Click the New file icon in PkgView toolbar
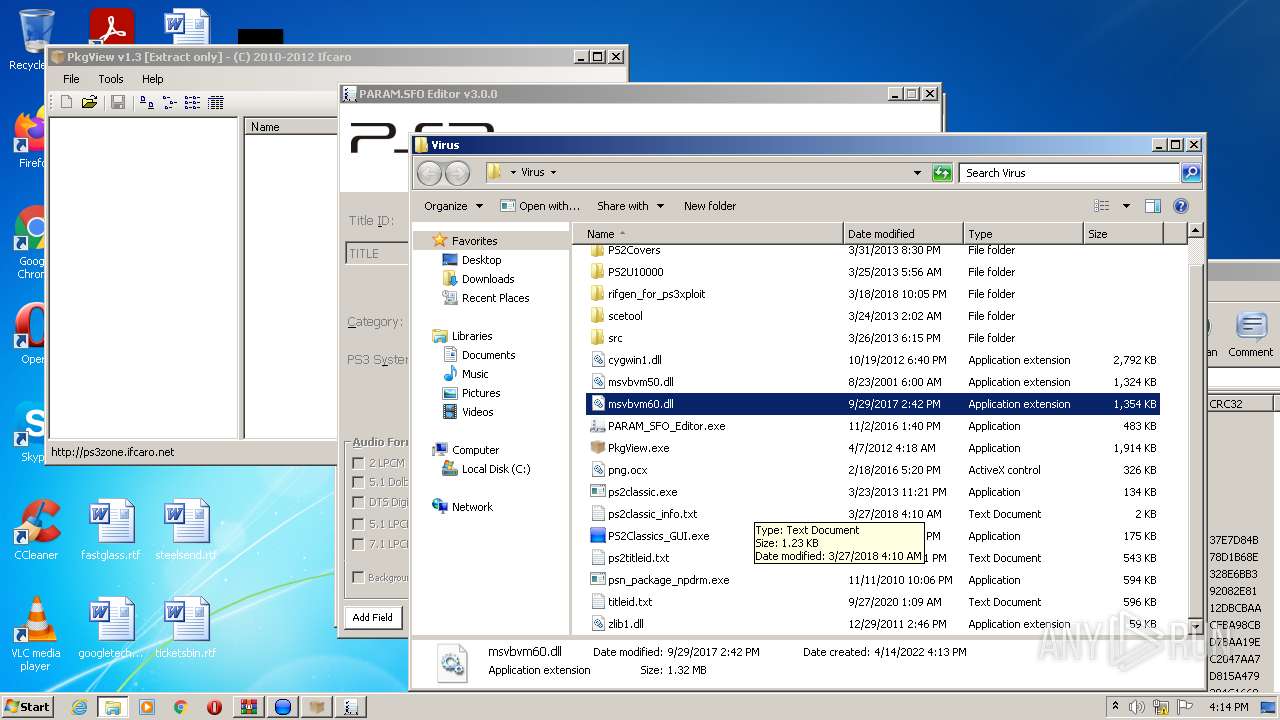The height and width of the screenshot is (720, 1280). (66, 102)
